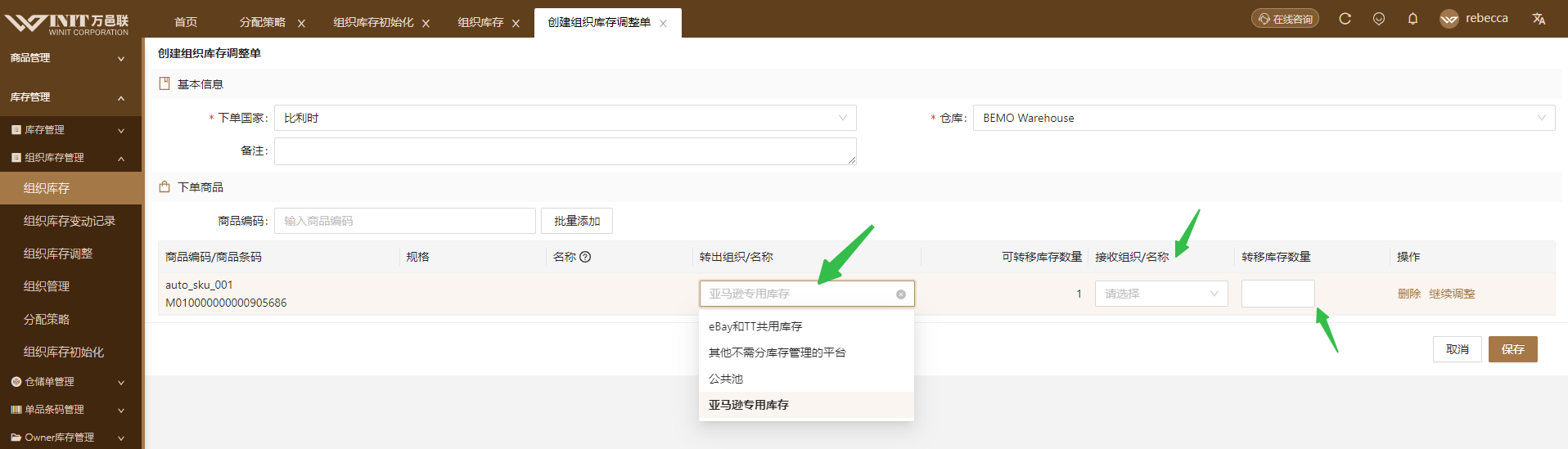Viewport: 1568px width, 449px height.
Task: Expand the Owner库存管理 sidebar menu
Action: coord(70,438)
